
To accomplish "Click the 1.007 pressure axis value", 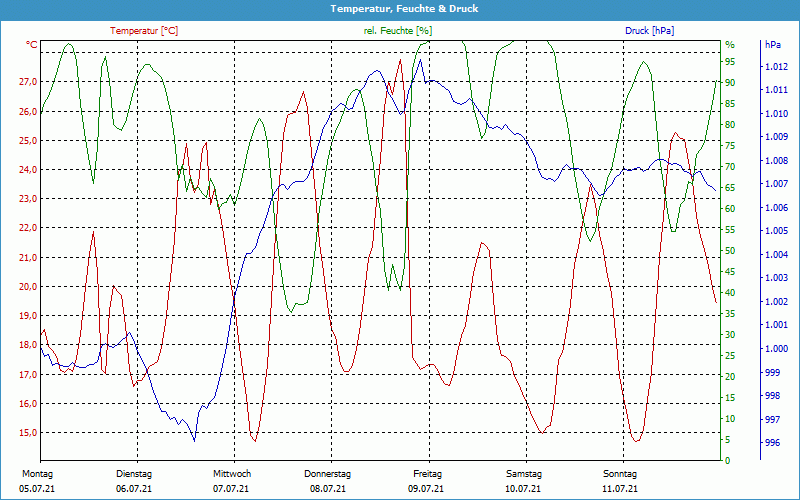I will 776,184.
